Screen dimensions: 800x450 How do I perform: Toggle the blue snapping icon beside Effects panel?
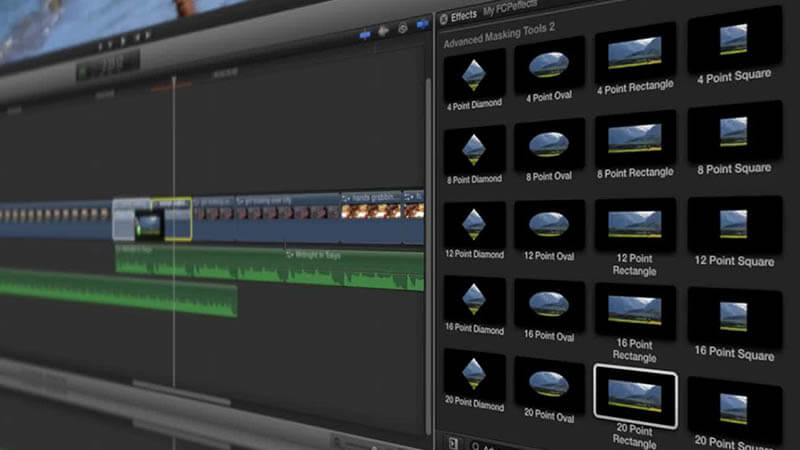pyautogui.click(x=422, y=24)
